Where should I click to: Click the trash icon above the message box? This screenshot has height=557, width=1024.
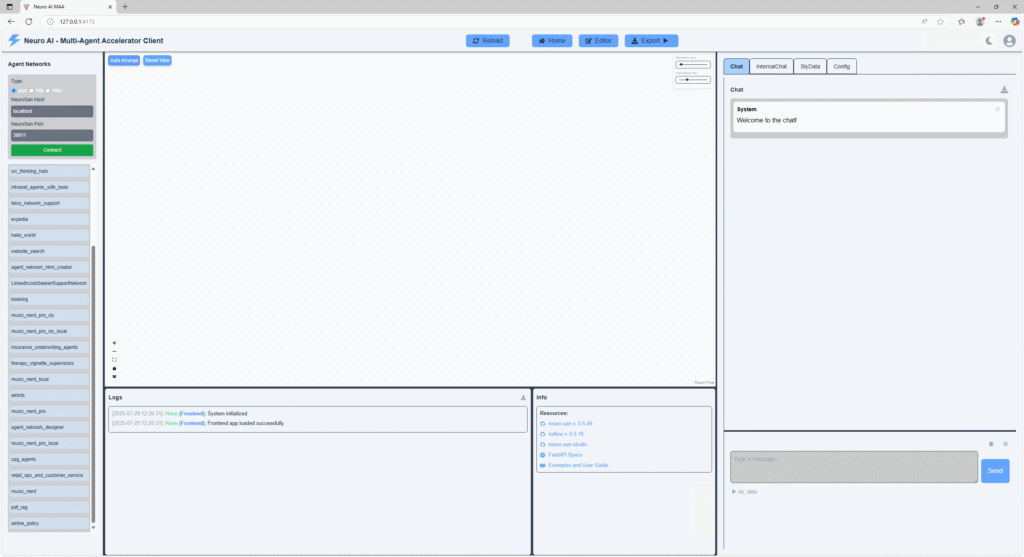point(991,443)
